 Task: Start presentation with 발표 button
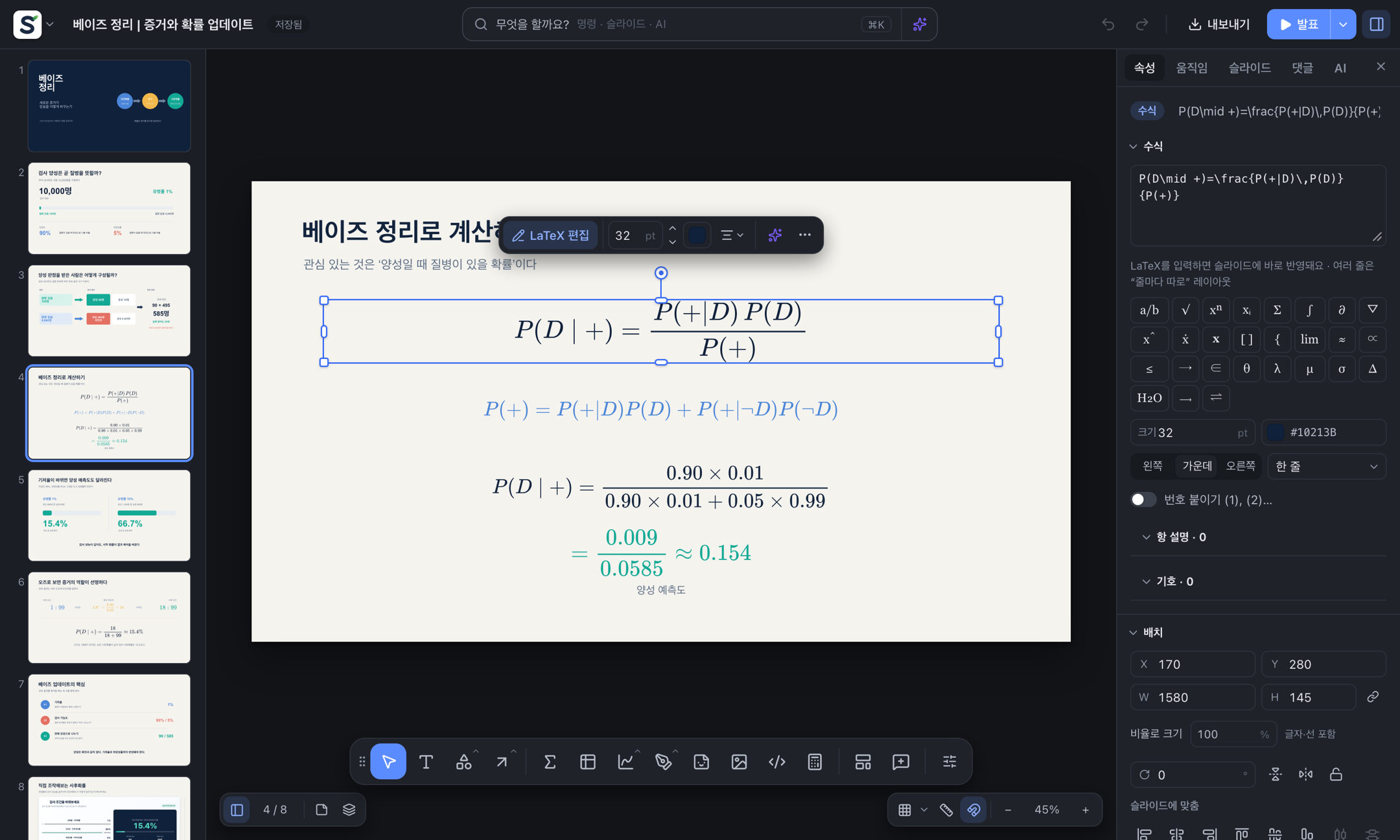[x=1299, y=25]
